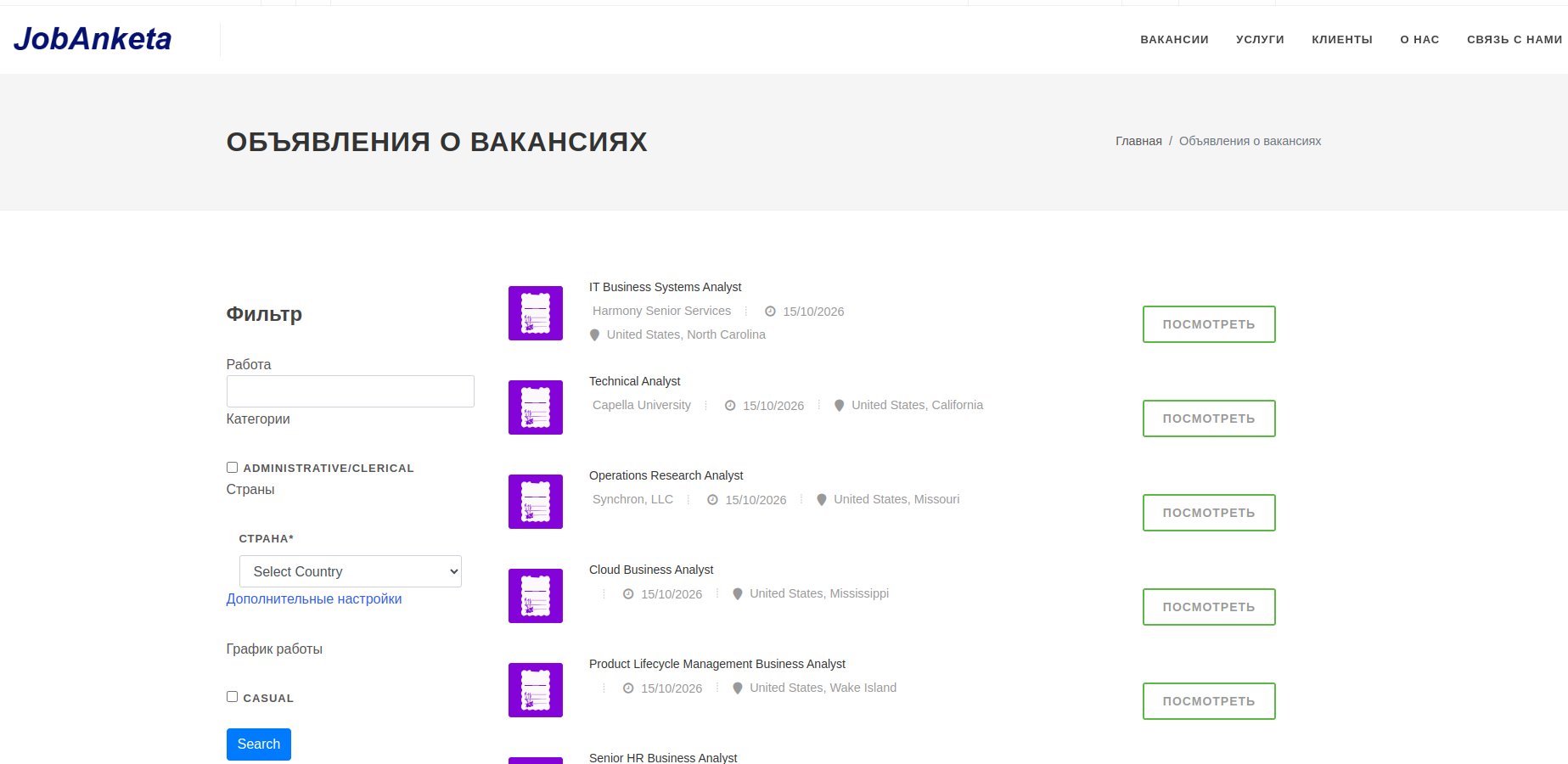Click the clock icon in Cloud Business Analyst row

pyautogui.click(x=628, y=594)
